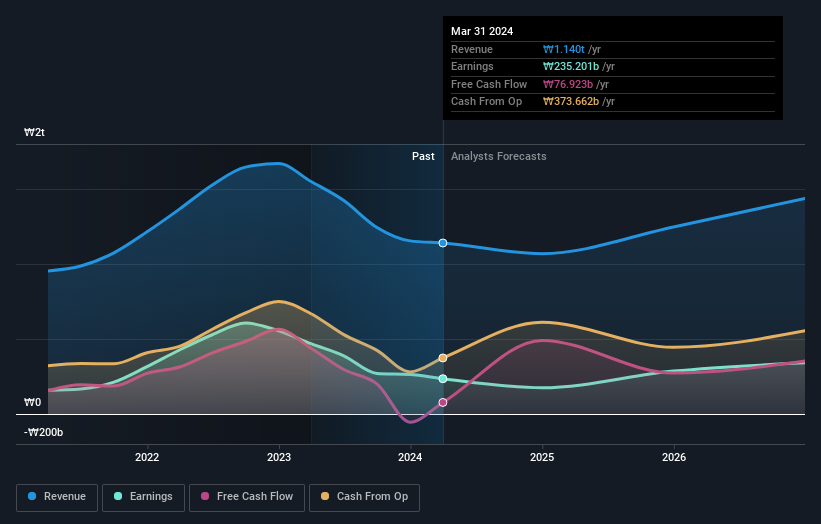Click the Mar 31 2024 tooltip date

(482, 31)
